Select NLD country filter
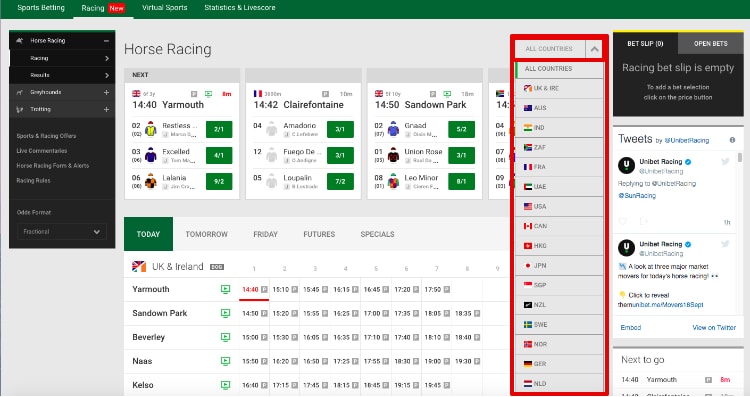The image size is (750, 397). coord(559,384)
